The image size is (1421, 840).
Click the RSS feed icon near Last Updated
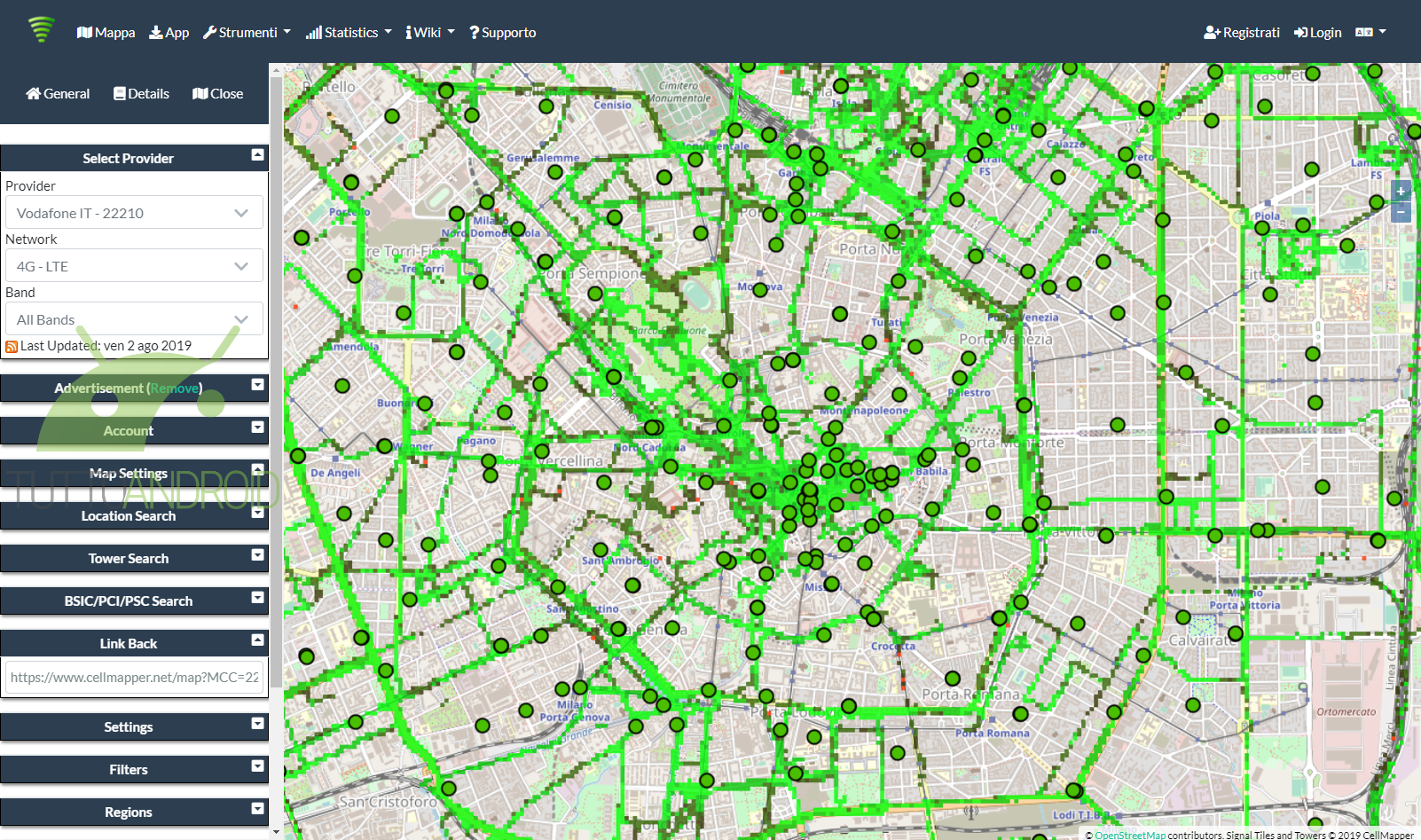pos(12,347)
